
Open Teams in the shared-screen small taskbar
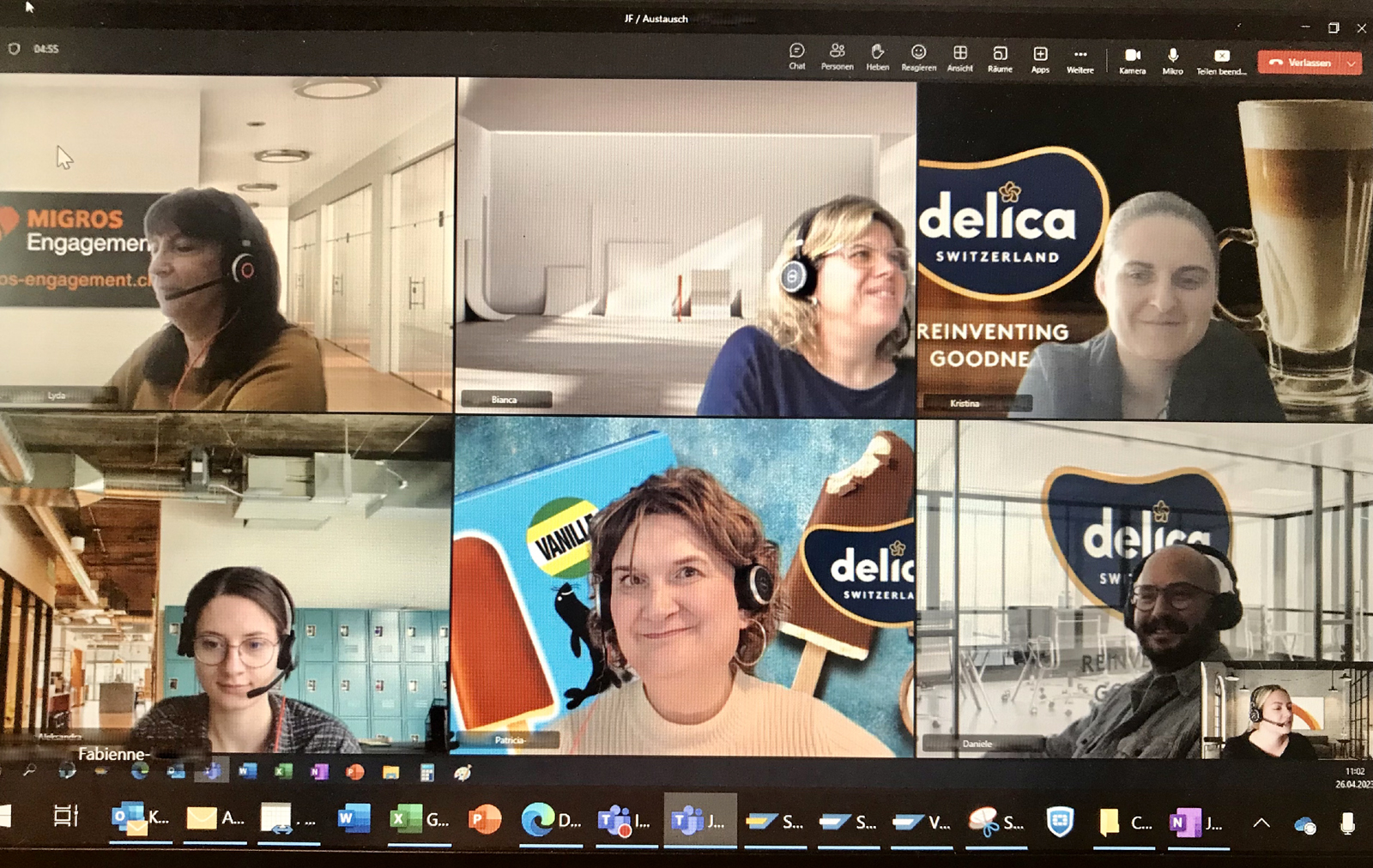tap(211, 771)
